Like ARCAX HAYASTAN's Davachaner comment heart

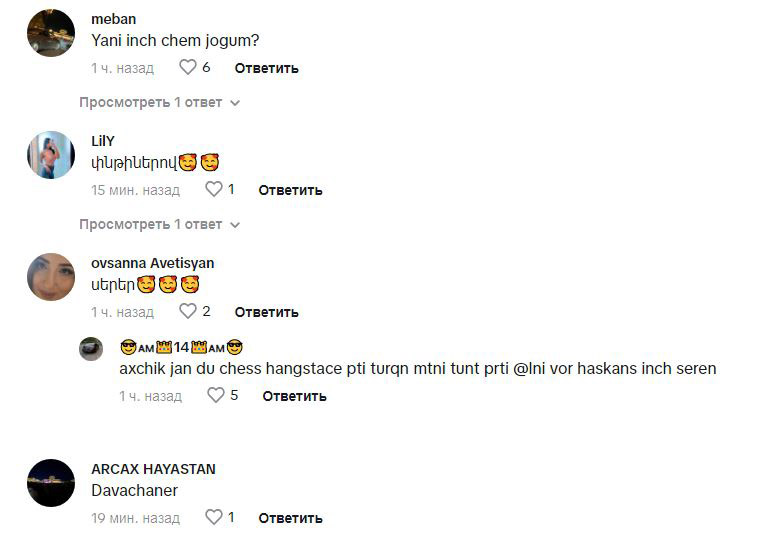(214, 517)
